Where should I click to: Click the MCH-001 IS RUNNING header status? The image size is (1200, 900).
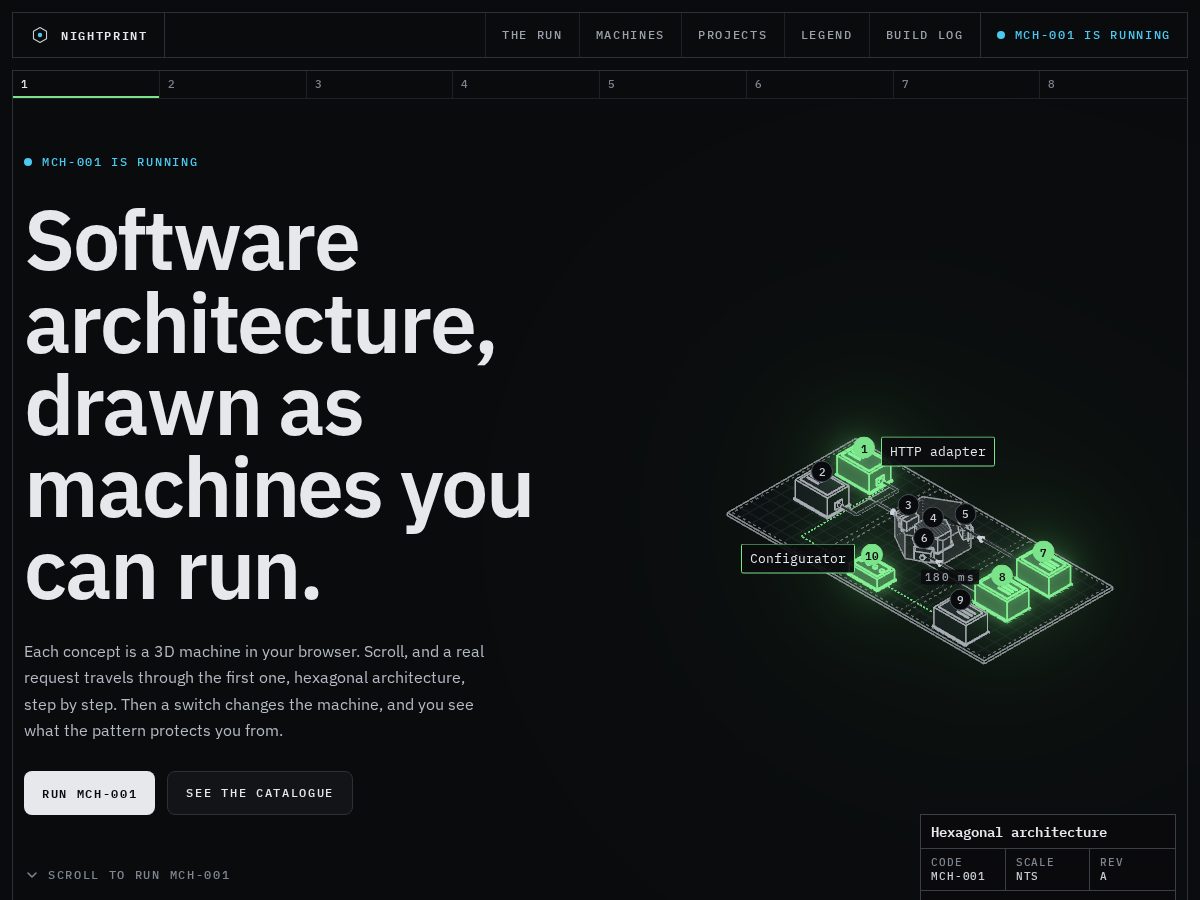pyautogui.click(x=1084, y=35)
